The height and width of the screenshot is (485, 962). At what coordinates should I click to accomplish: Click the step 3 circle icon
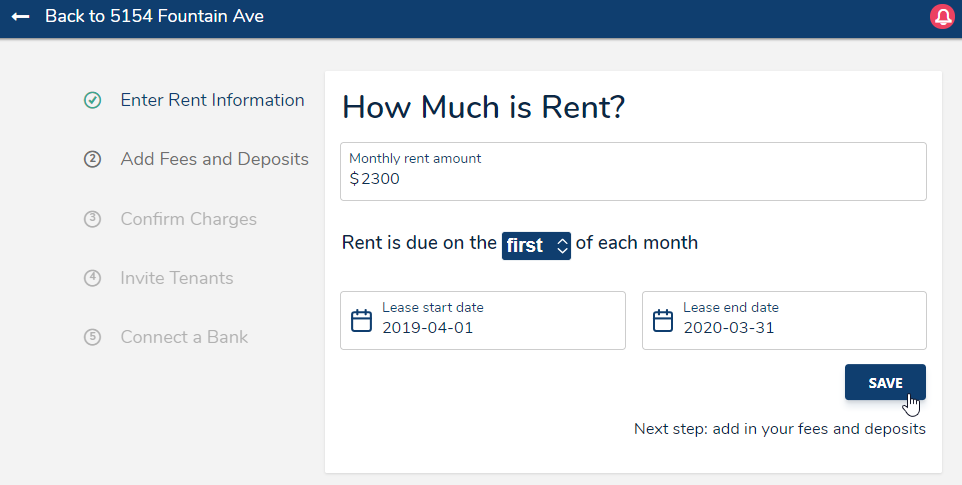(92, 219)
